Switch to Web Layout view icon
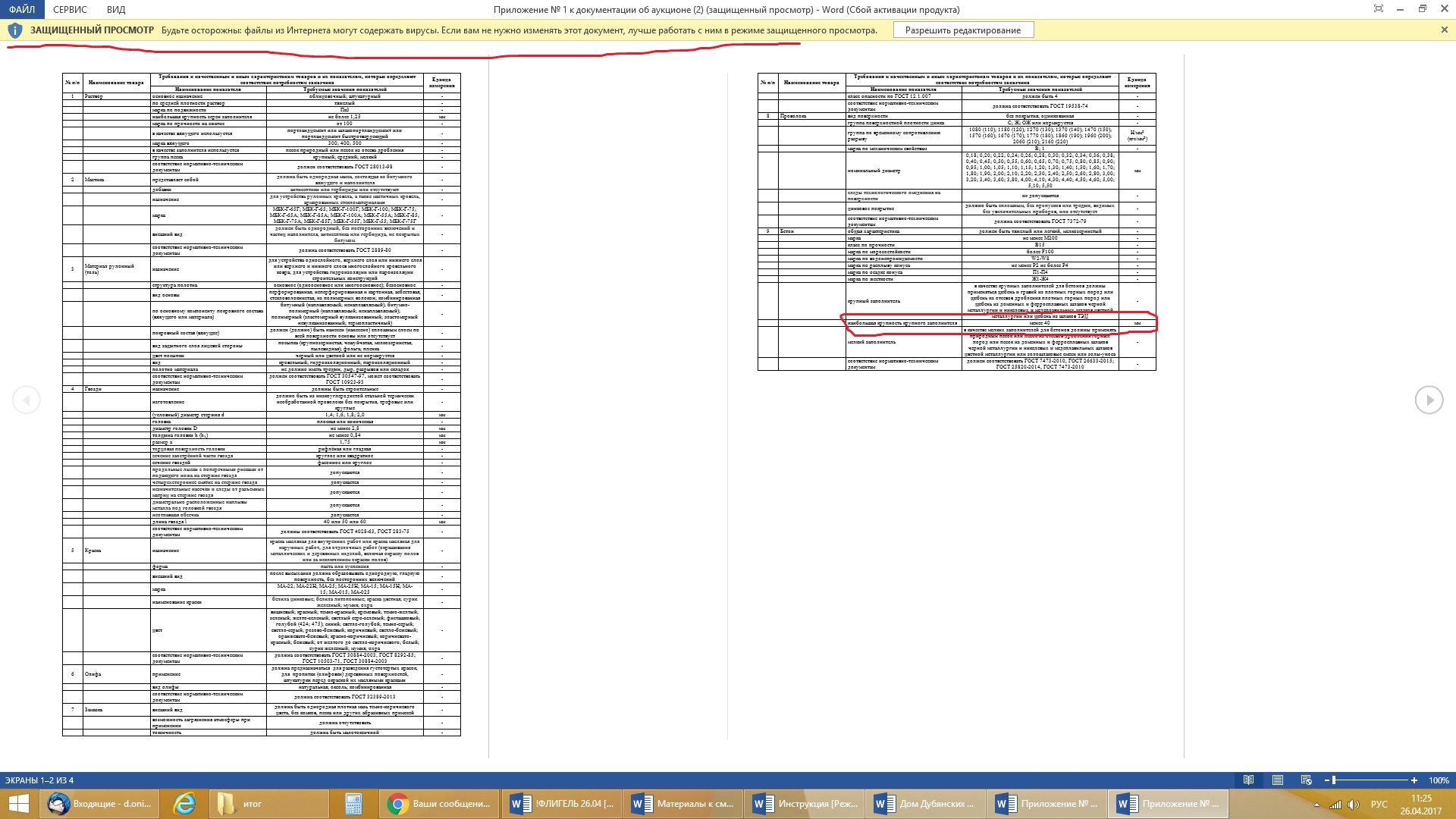The height and width of the screenshot is (819, 1456). pyautogui.click(x=1306, y=780)
